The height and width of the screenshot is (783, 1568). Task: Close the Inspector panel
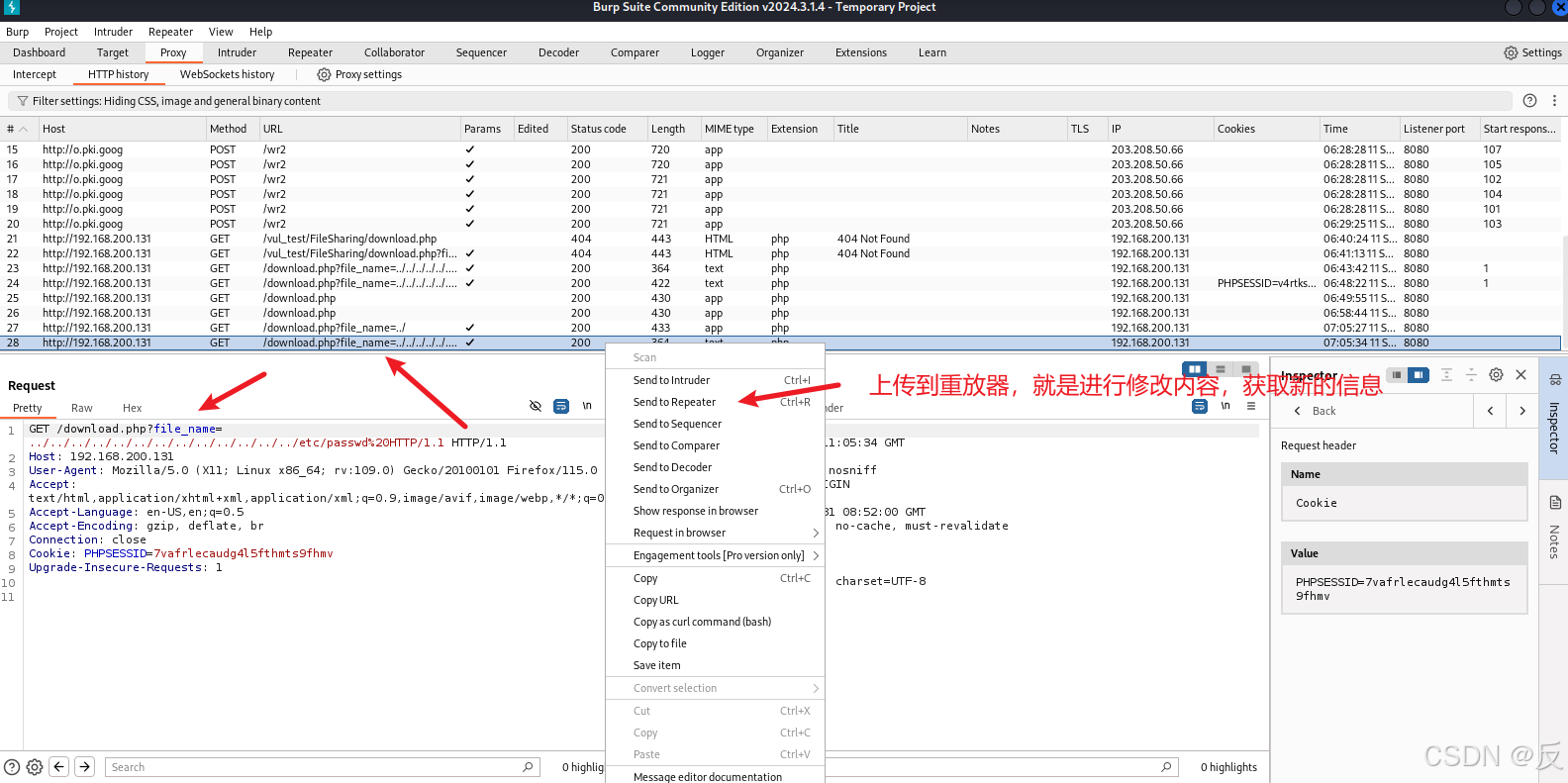1520,374
